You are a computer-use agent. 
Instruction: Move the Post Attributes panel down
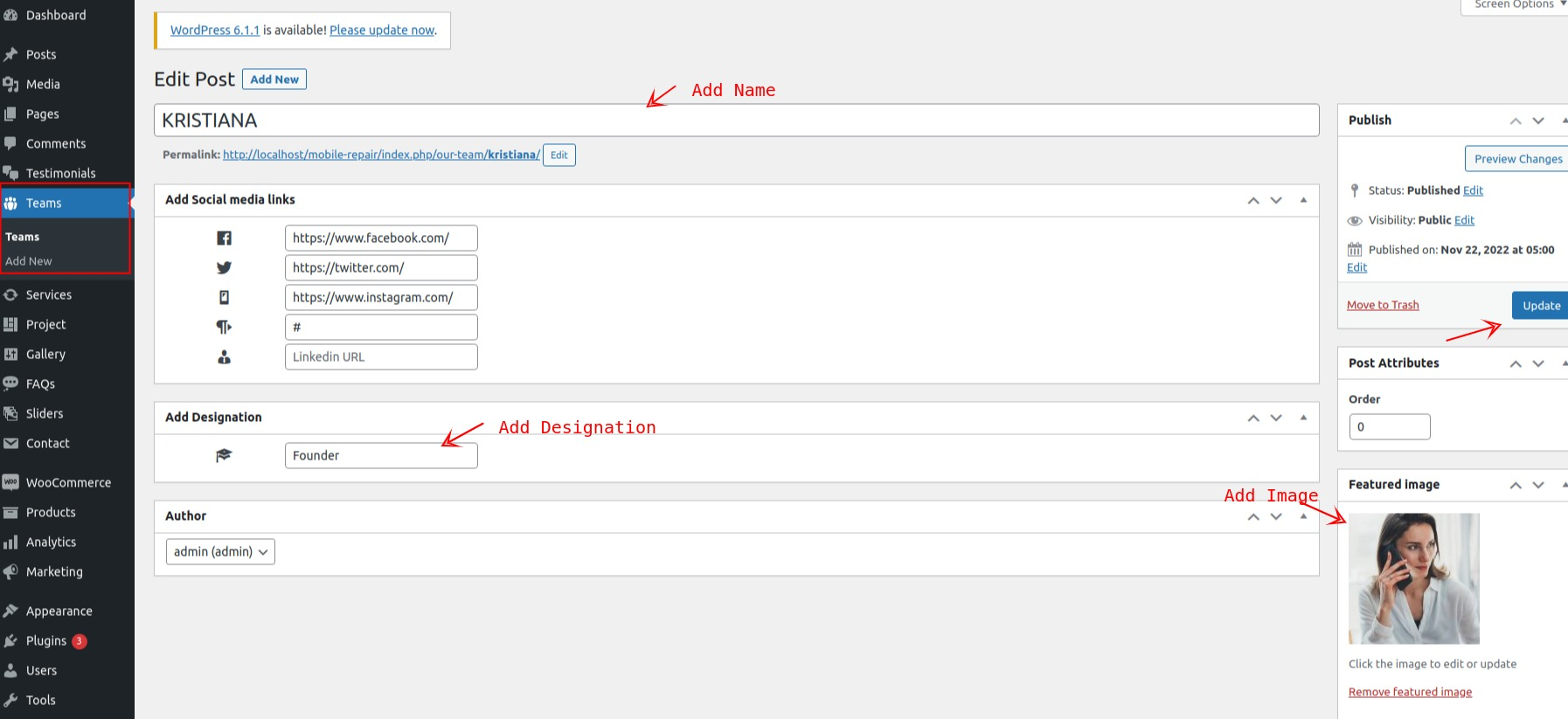[1538, 363]
